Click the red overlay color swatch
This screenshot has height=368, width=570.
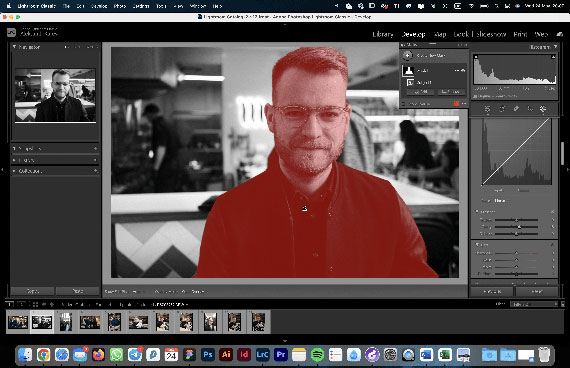click(x=456, y=104)
